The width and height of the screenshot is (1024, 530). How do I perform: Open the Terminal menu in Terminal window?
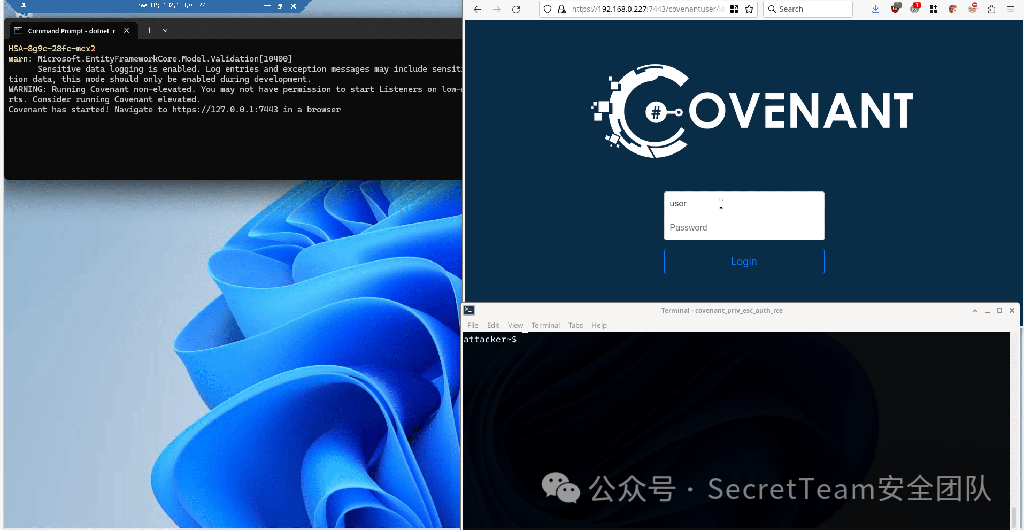pos(545,325)
